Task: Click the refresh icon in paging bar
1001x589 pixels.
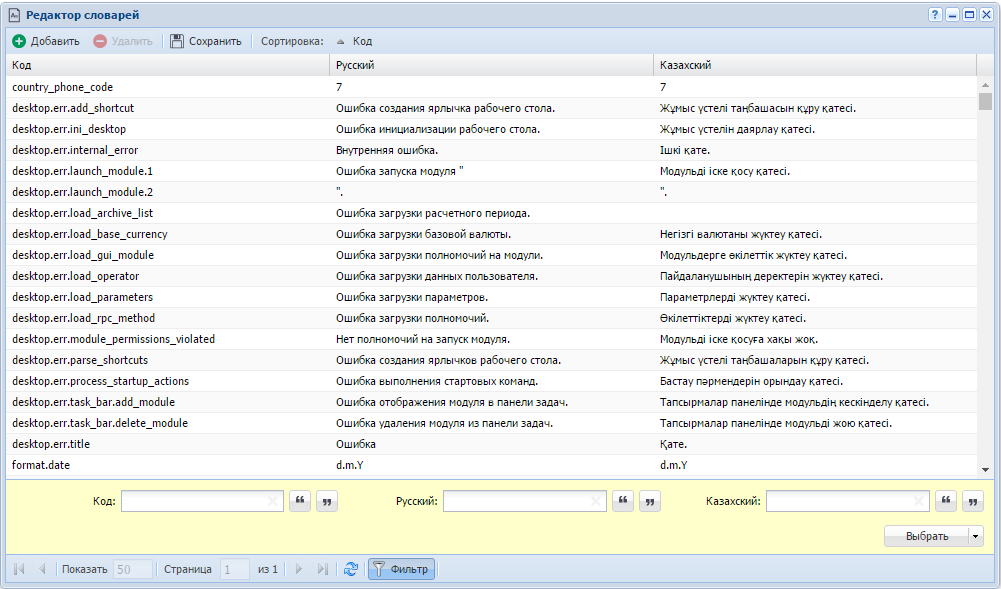Action: tap(350, 569)
